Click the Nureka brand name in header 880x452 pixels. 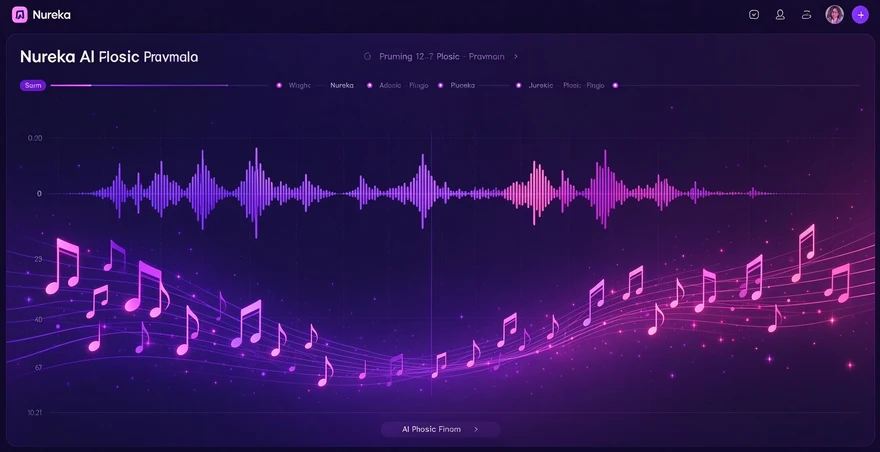click(x=52, y=15)
